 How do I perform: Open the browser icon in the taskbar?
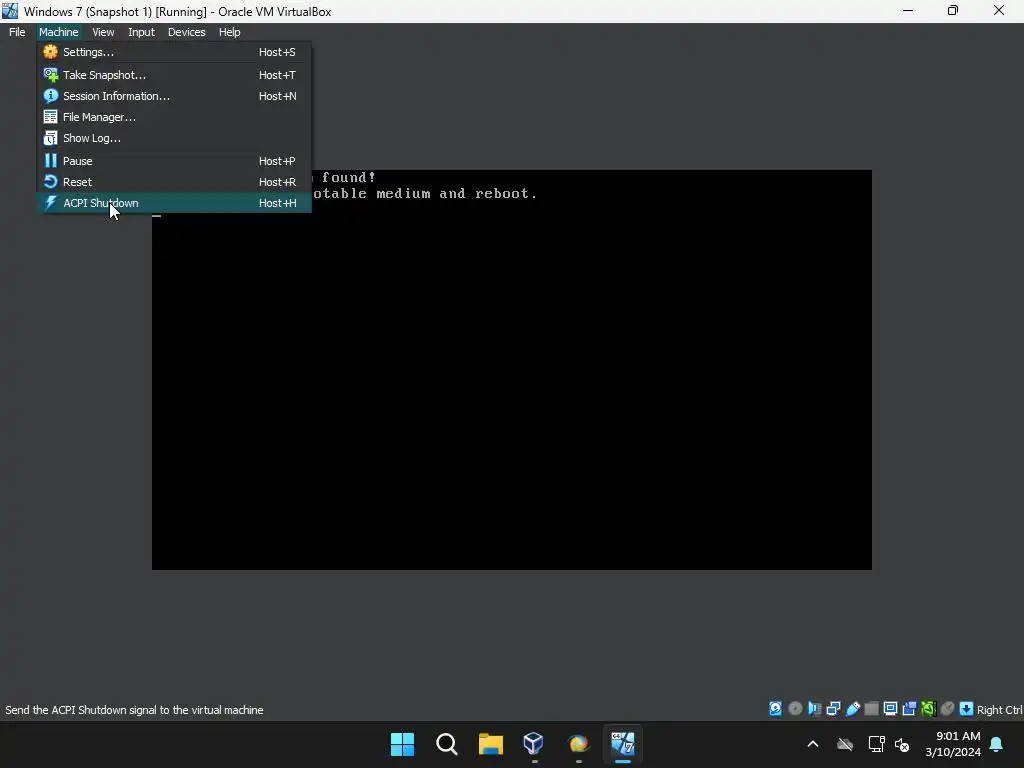pos(579,744)
